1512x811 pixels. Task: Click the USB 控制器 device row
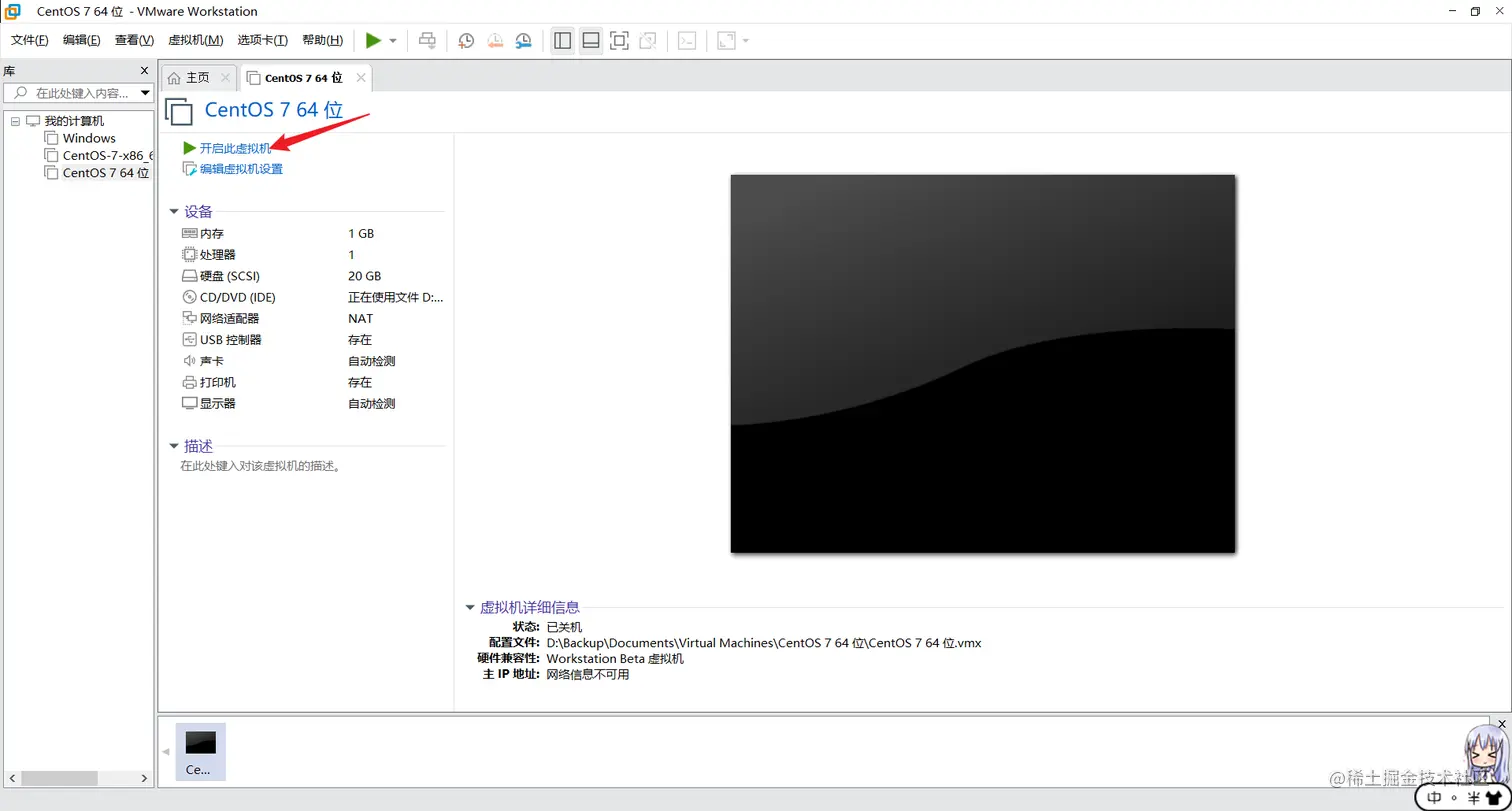pyautogui.click(x=312, y=340)
